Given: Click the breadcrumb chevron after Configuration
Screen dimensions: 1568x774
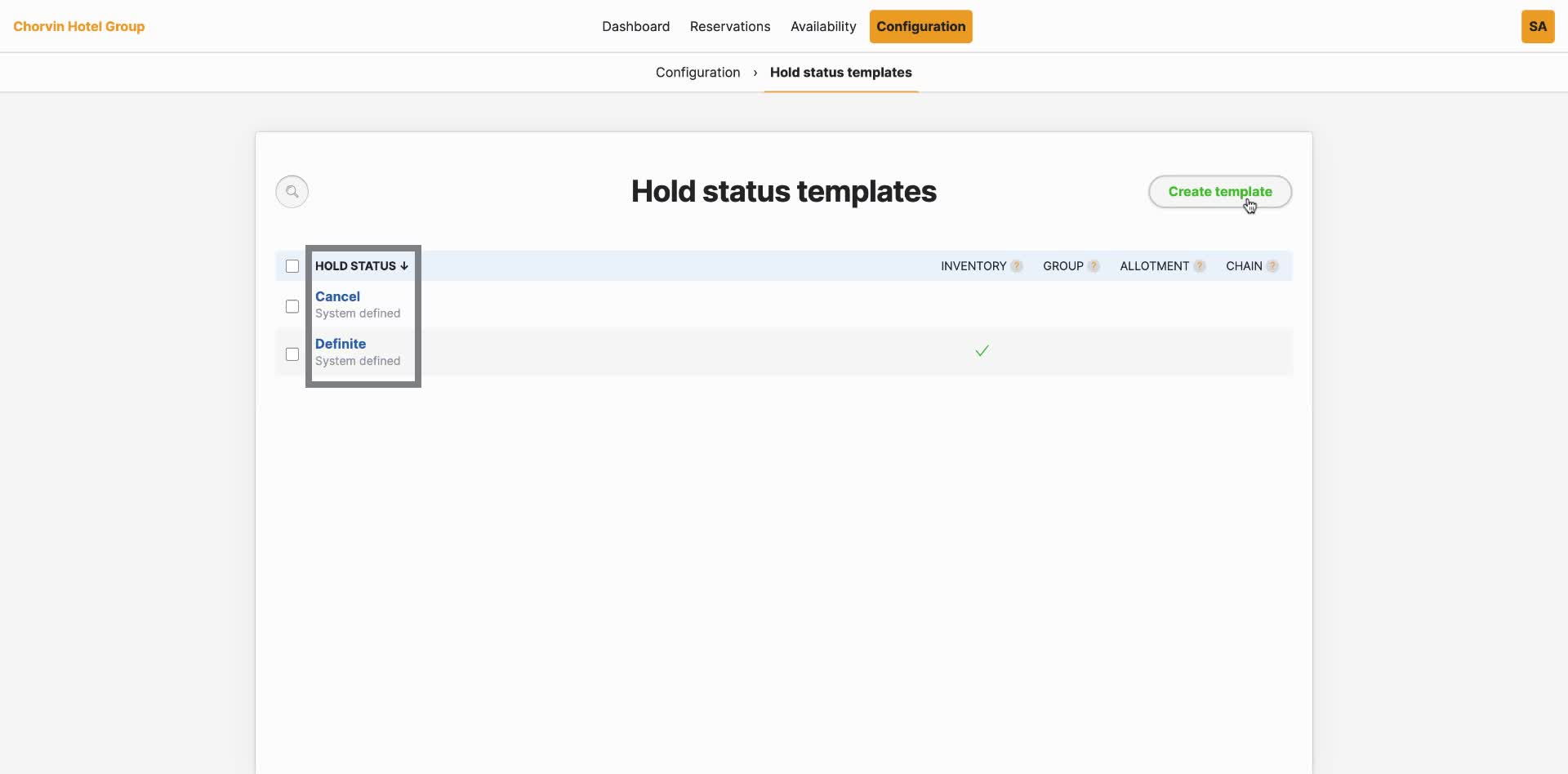Looking at the screenshot, I should click(755, 73).
